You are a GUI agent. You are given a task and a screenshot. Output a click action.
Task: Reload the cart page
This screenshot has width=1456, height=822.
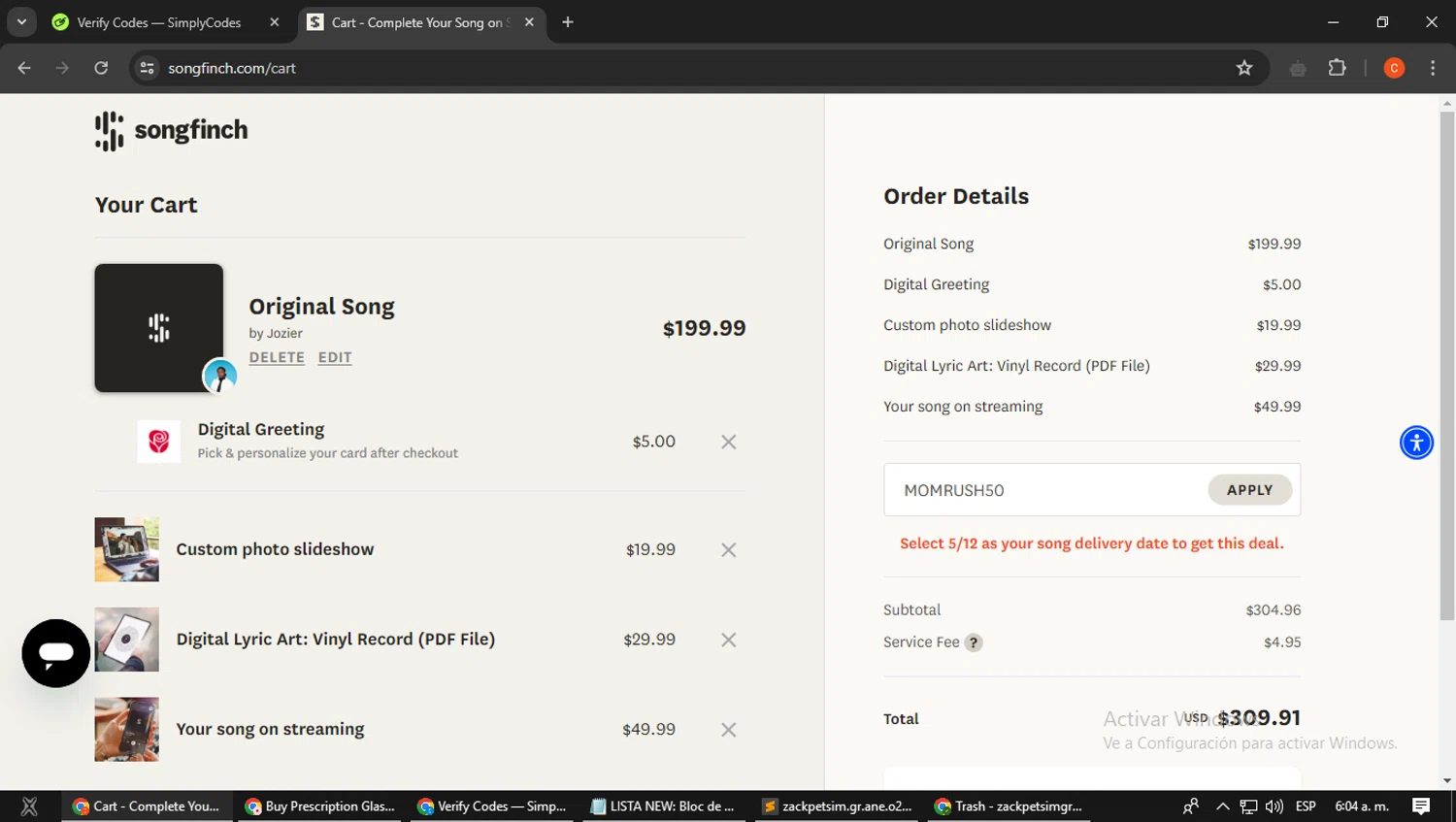pos(101,68)
